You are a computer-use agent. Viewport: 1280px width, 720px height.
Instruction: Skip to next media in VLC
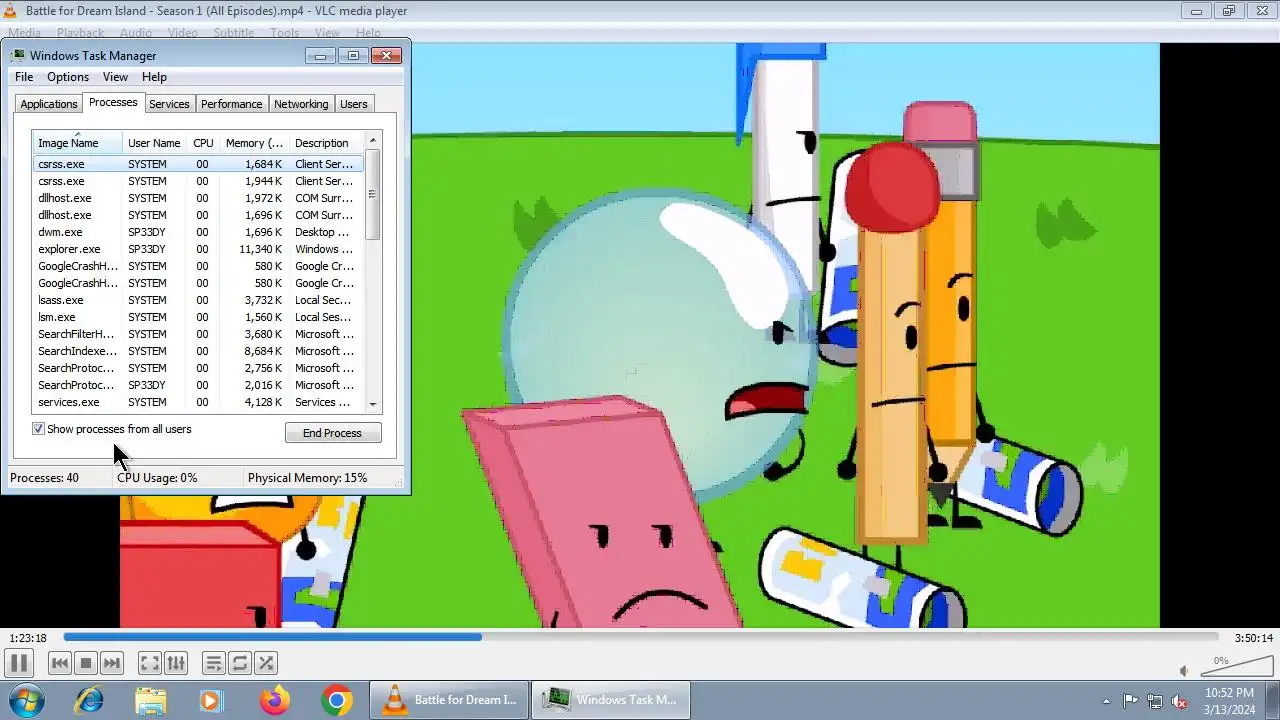pos(112,663)
